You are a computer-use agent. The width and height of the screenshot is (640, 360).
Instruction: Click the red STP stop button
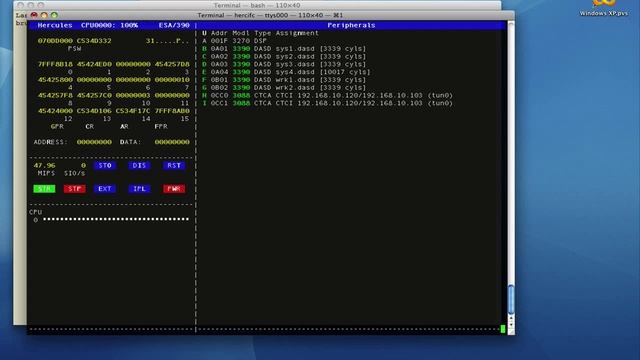[x=74, y=189]
